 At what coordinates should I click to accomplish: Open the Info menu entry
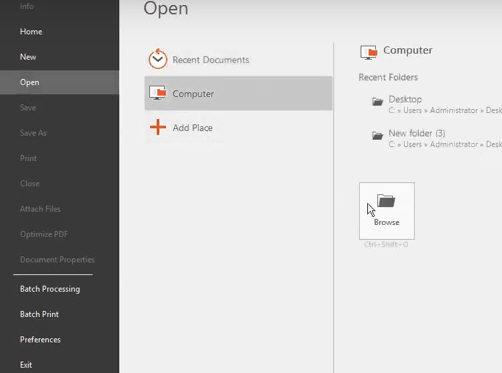[27, 6]
